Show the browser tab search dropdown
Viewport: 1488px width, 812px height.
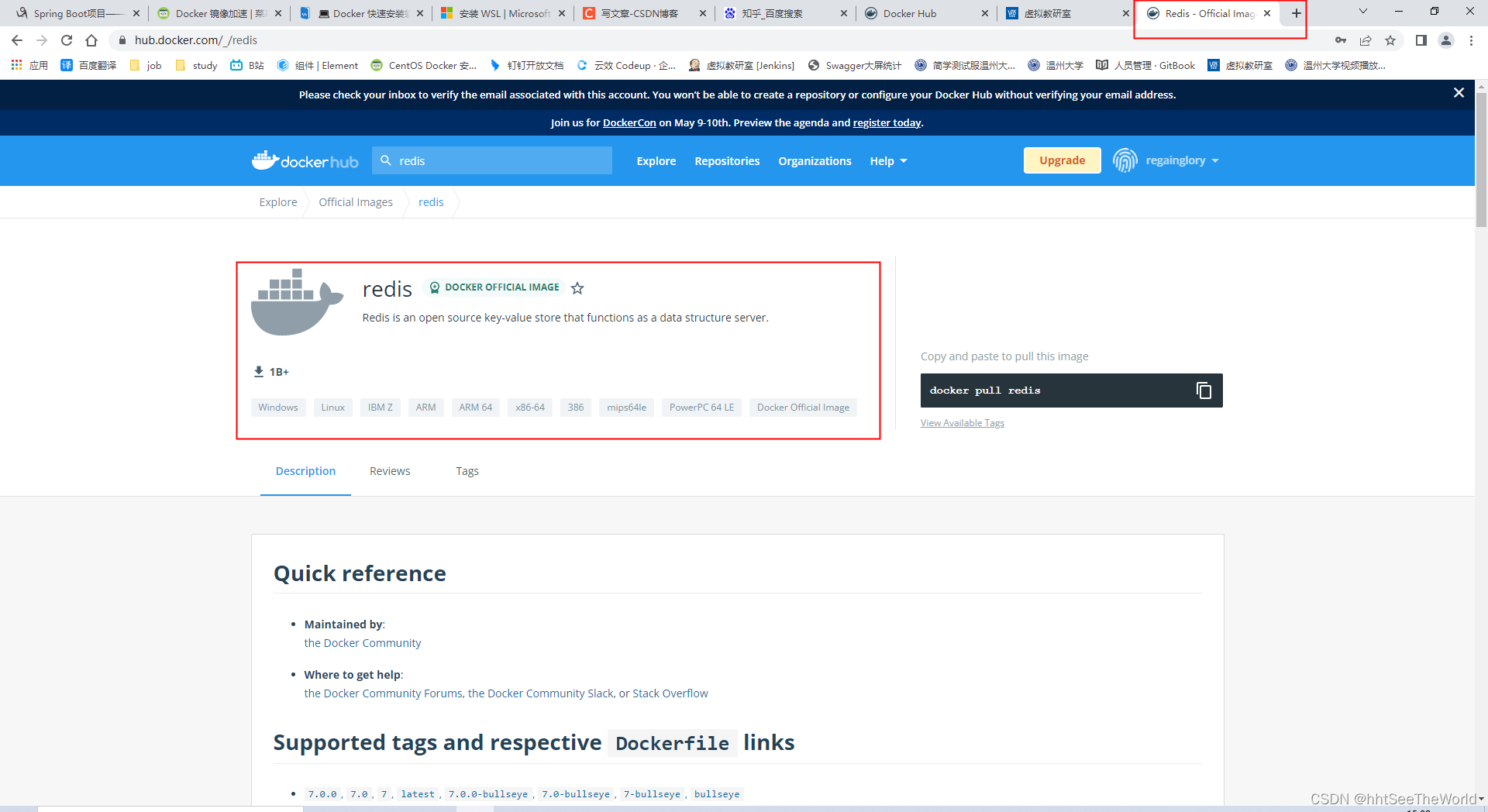1363,12
